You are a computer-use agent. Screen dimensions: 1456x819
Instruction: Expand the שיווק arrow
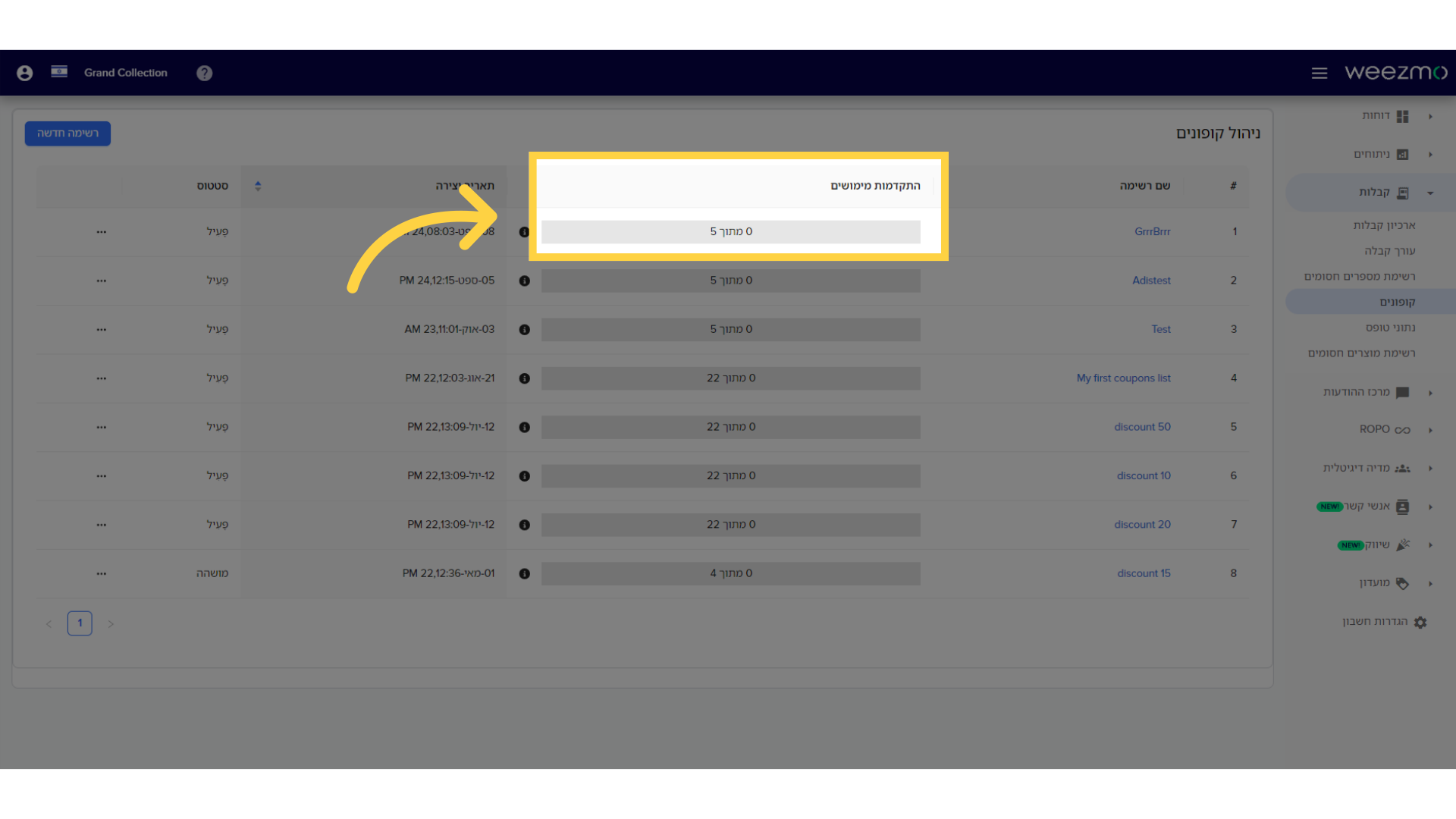(x=1430, y=545)
